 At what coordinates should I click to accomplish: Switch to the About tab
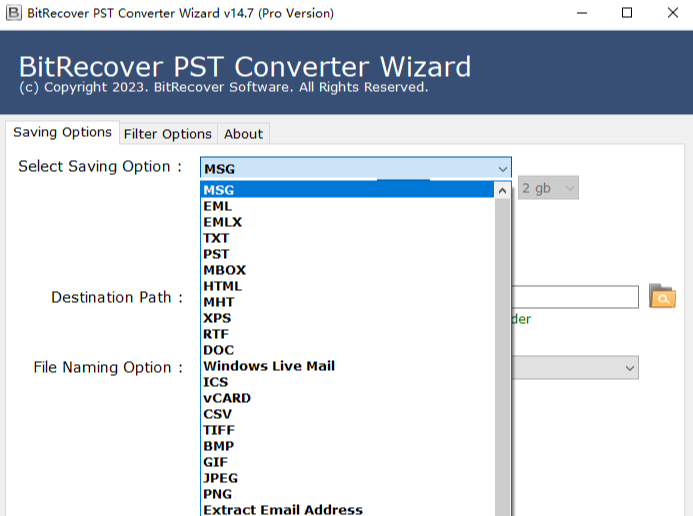pyautogui.click(x=244, y=134)
